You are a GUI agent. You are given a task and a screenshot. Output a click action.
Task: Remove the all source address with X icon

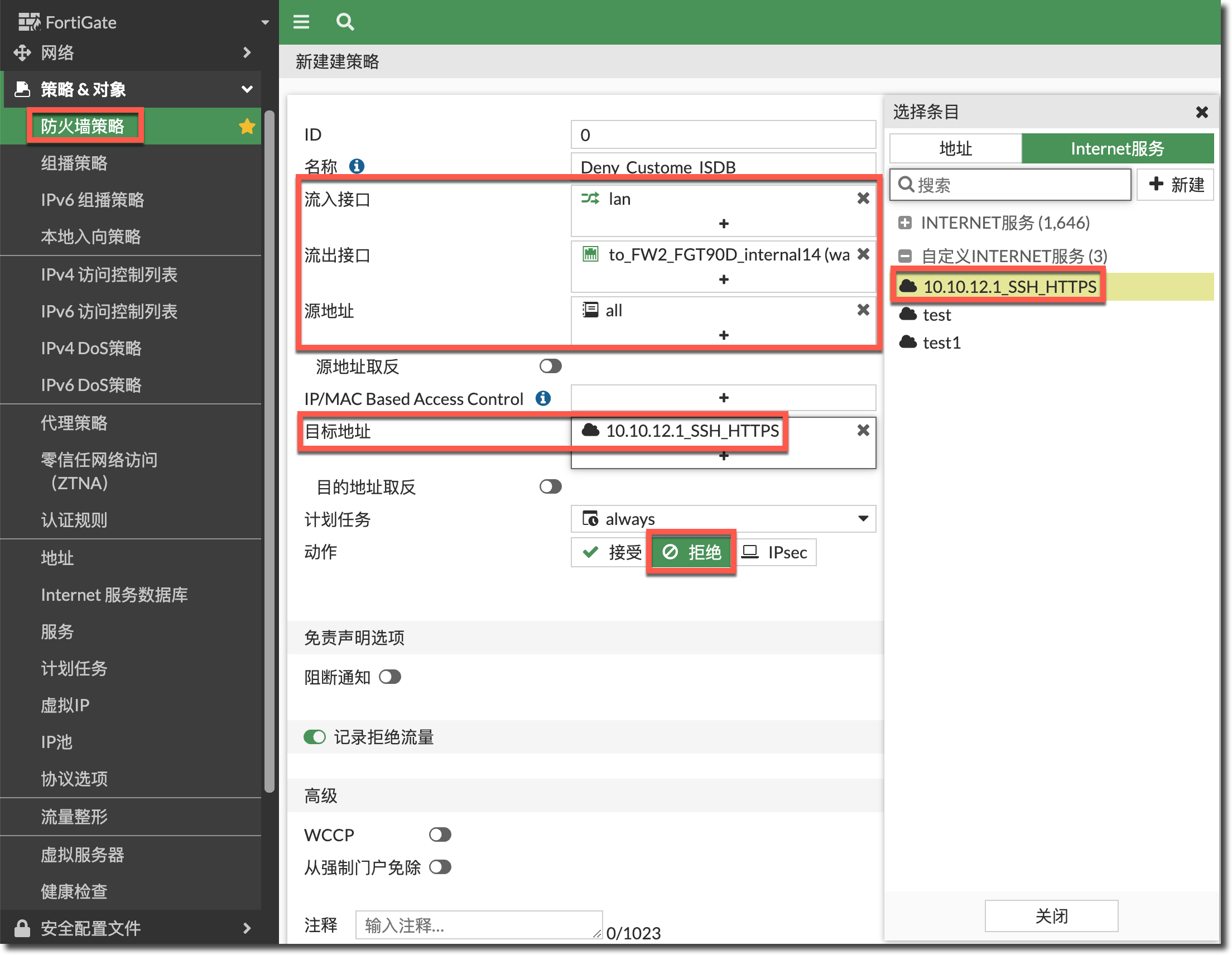pyautogui.click(x=863, y=310)
